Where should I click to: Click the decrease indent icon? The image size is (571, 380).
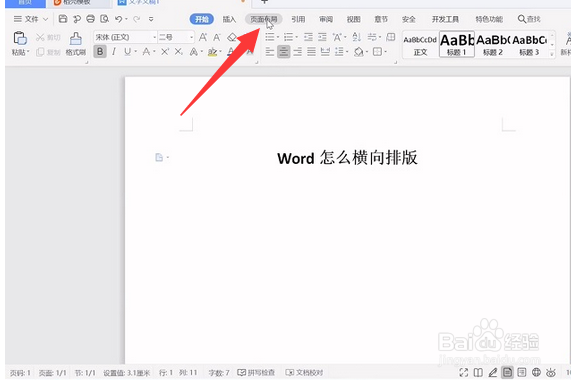pyautogui.click(x=308, y=37)
